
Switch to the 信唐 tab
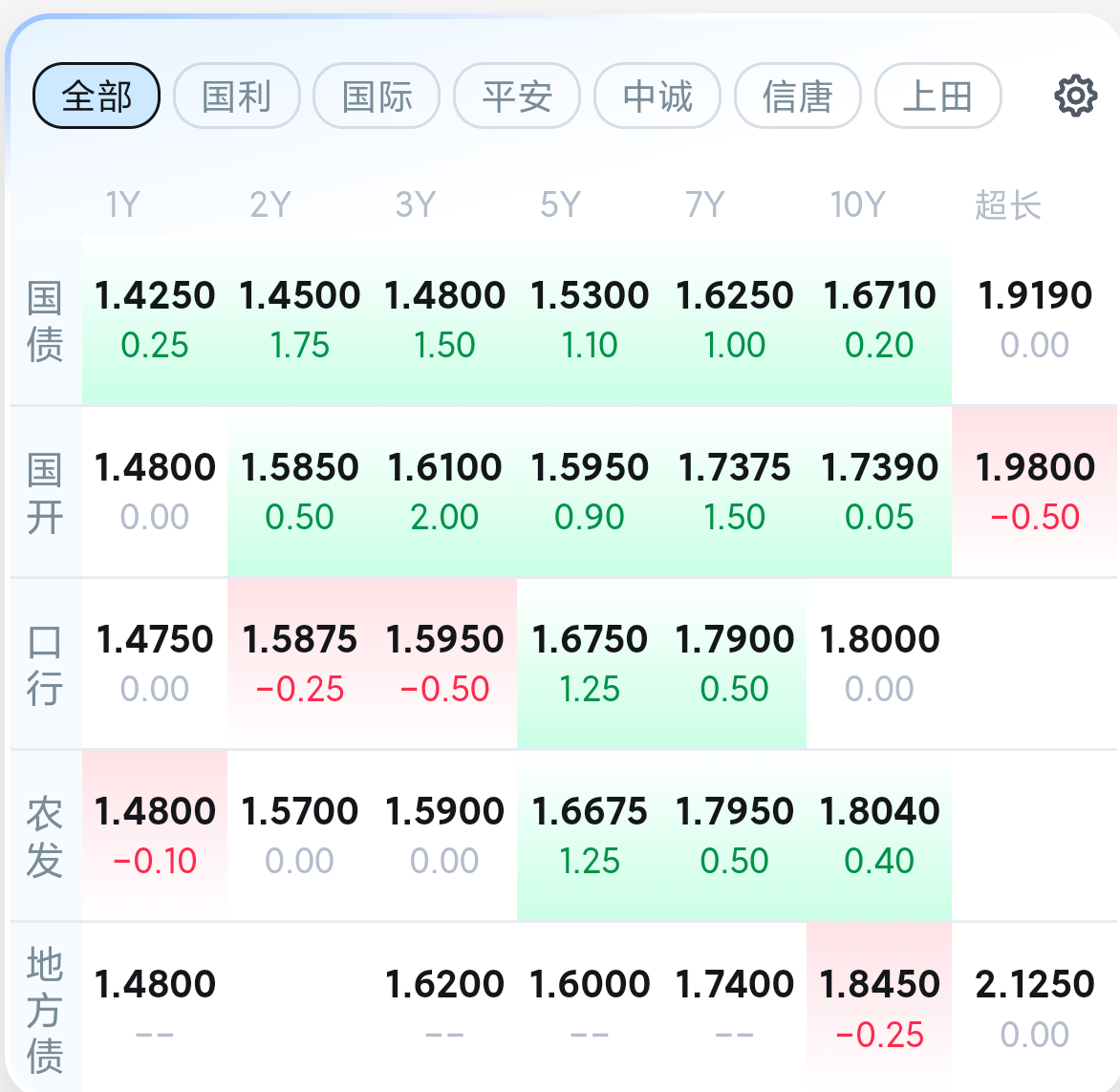tap(798, 96)
